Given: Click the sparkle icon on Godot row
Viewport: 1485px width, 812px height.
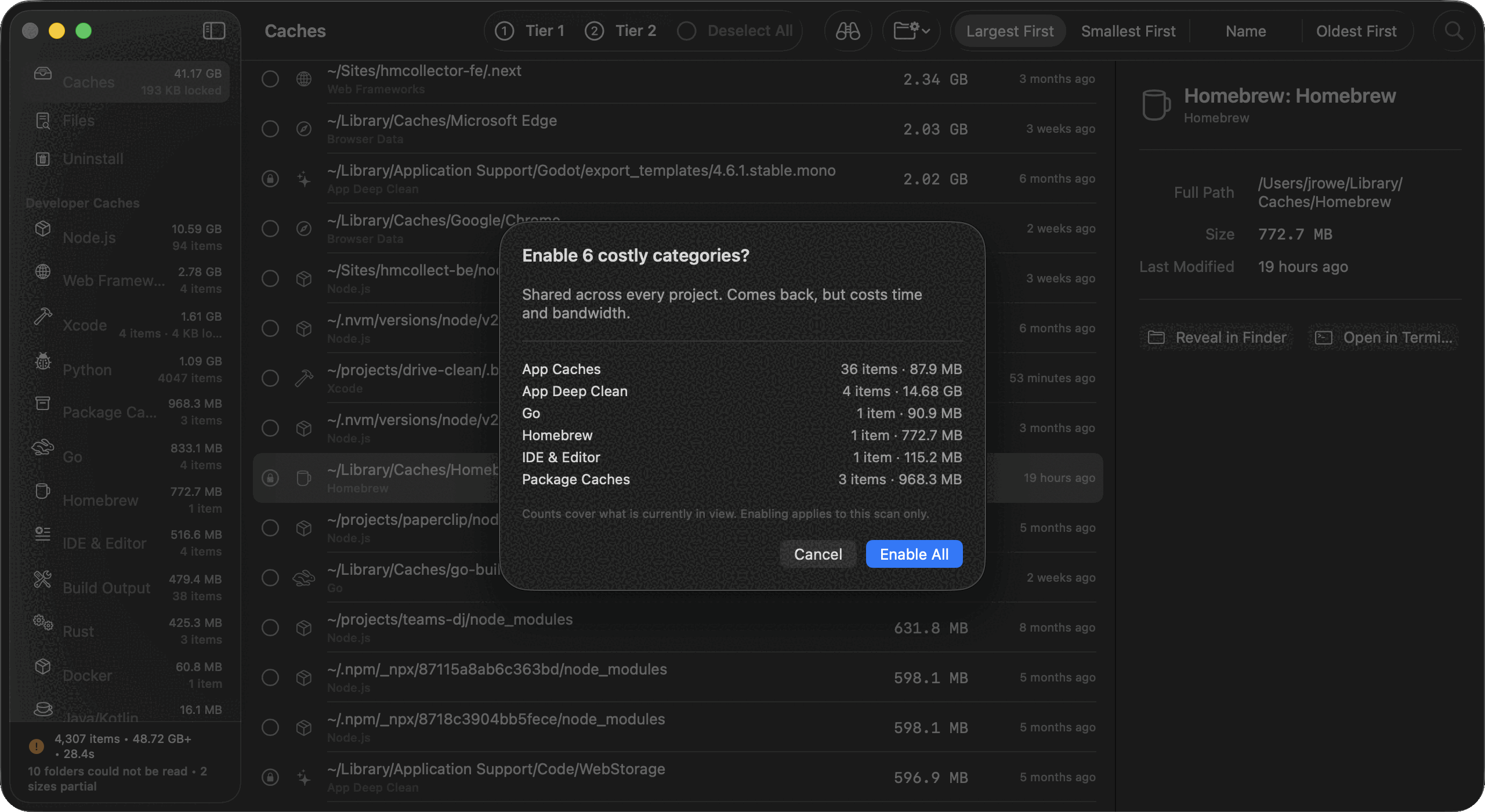Looking at the screenshot, I should click(304, 179).
